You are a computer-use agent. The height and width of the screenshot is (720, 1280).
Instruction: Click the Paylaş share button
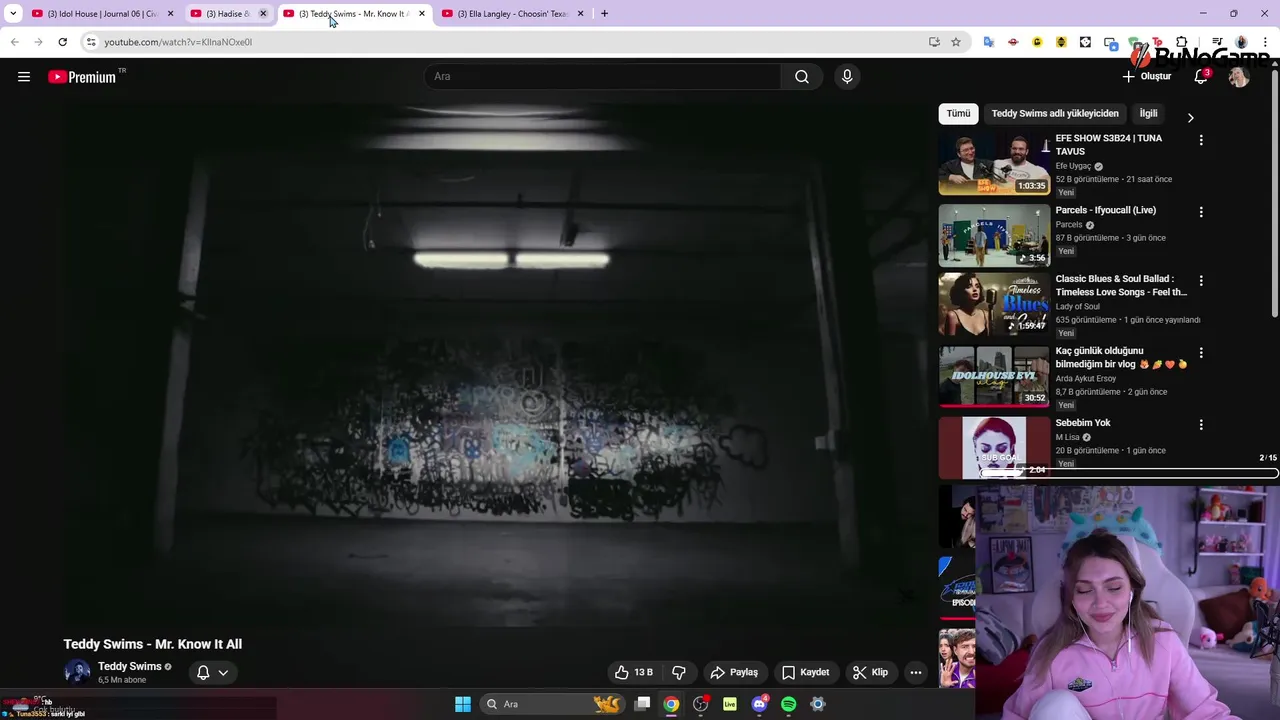coord(735,672)
